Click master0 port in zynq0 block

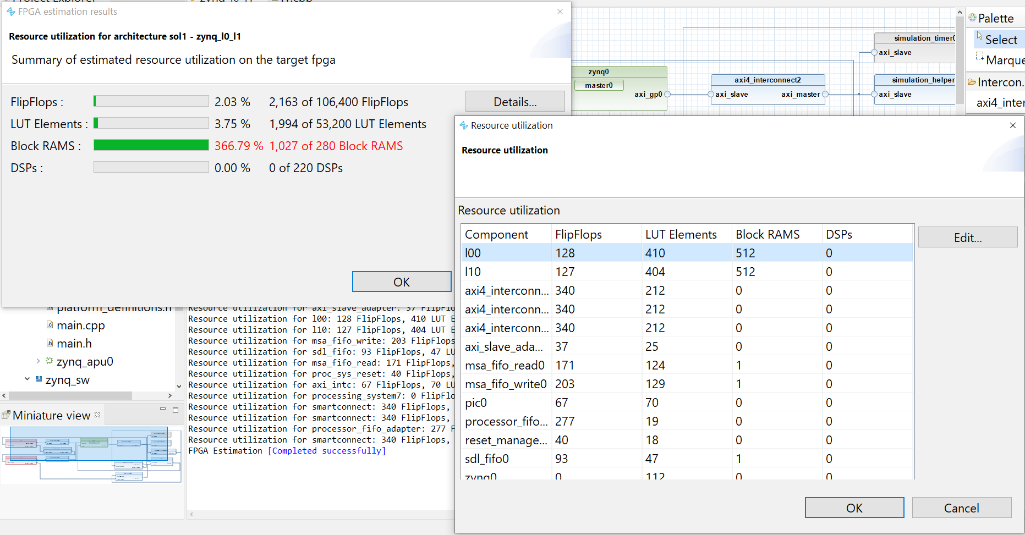click(599, 85)
